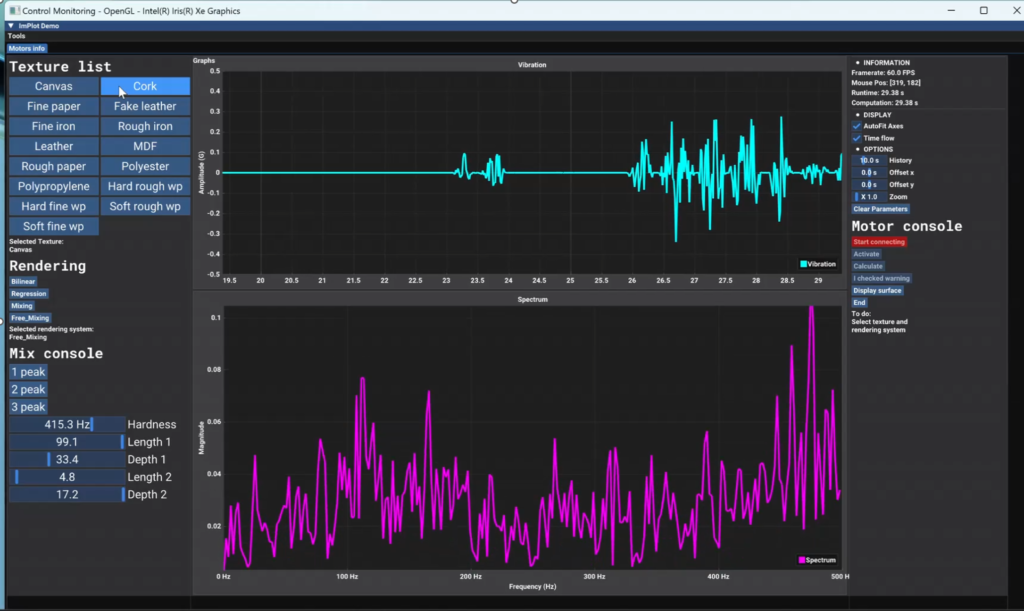This screenshot has width=1024, height=611.
Task: Choose the Free_Mixing rendering system
Action: [30, 318]
